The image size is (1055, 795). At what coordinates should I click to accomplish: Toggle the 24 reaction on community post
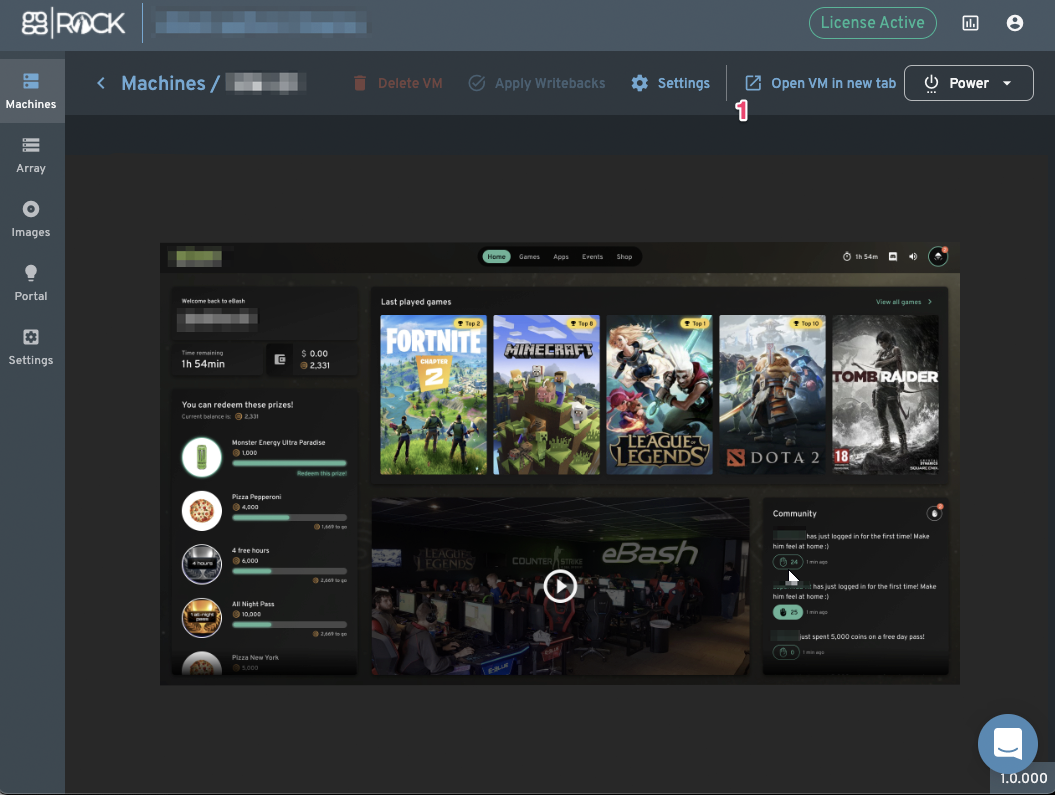coord(787,562)
